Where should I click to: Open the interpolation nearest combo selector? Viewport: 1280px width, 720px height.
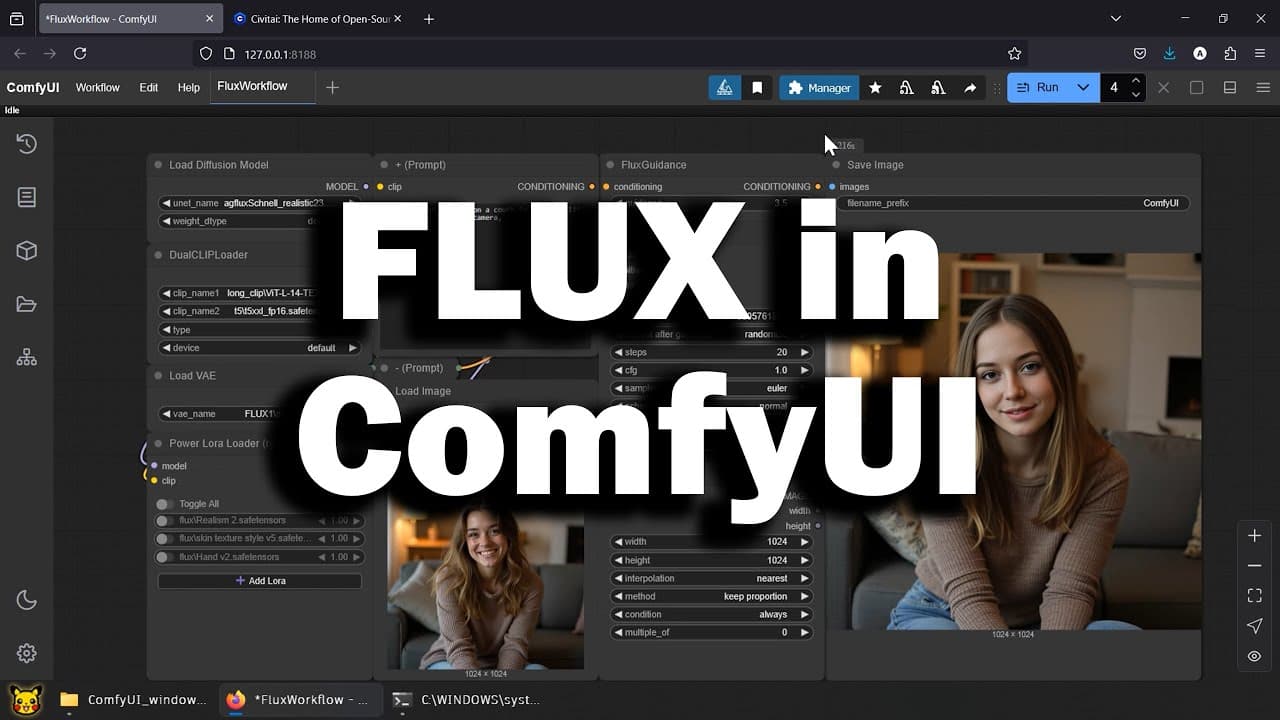point(711,578)
